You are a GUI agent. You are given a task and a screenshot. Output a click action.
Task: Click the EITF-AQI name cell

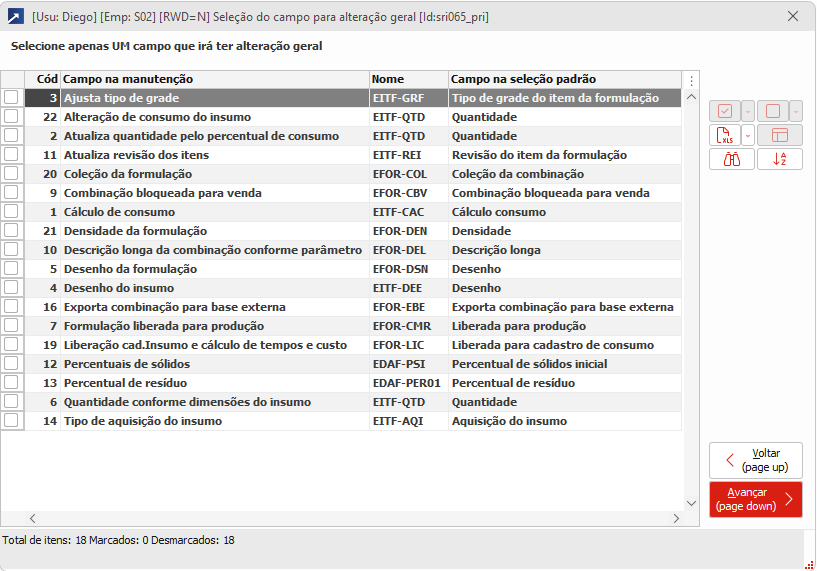click(408, 421)
